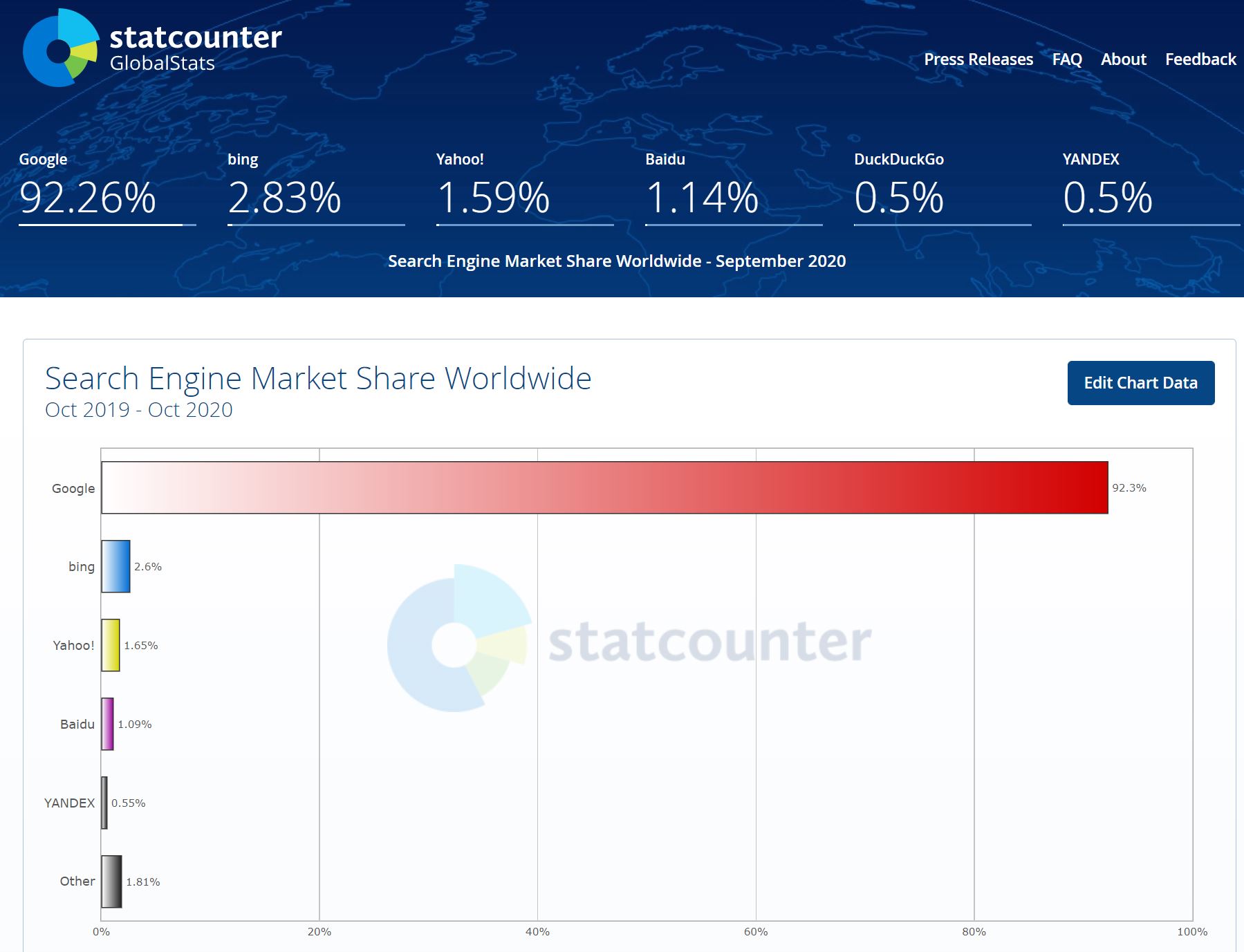Select the bing 2.83% stat
Image resolution: width=1244 pixels, height=952 pixels.
point(316,187)
